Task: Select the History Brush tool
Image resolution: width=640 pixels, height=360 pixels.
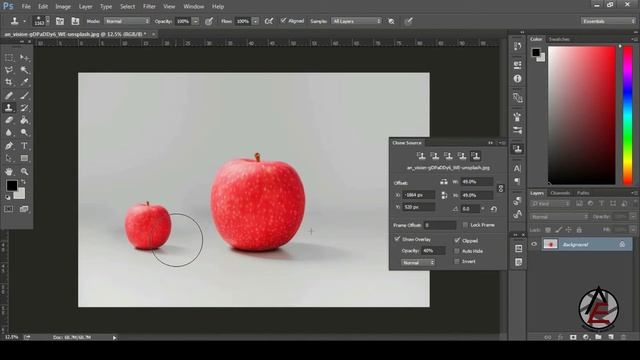Action: (x=24, y=108)
